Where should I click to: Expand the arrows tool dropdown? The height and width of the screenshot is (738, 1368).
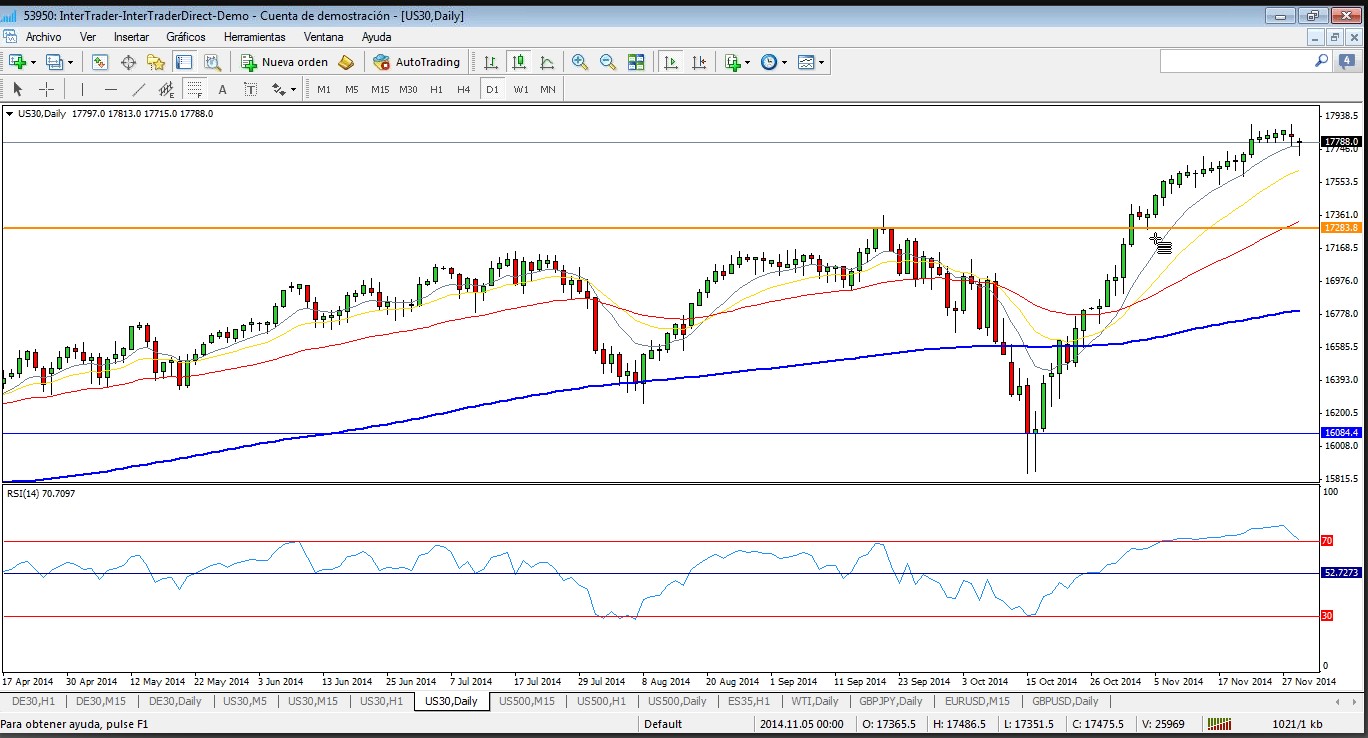tap(293, 89)
